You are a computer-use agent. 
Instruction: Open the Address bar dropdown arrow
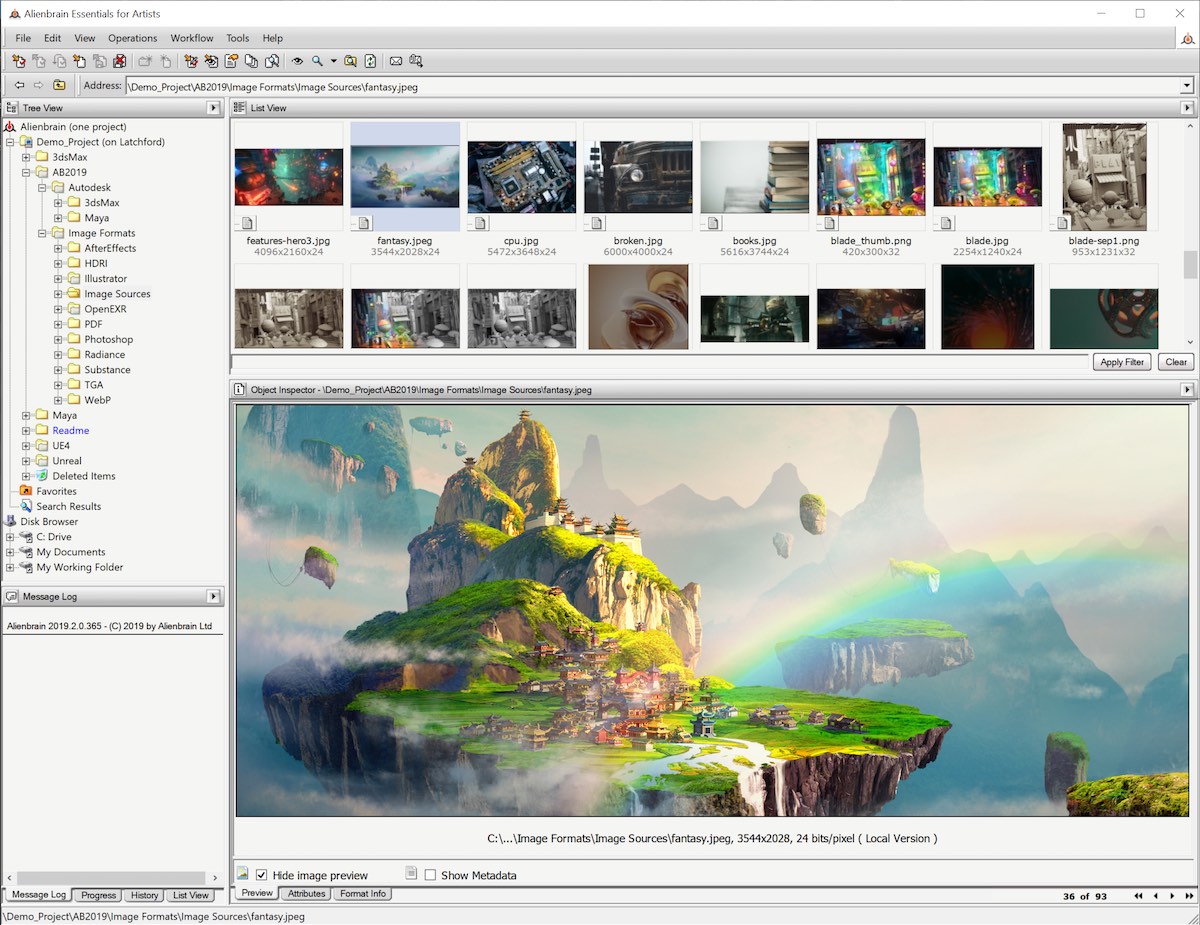pyautogui.click(x=1187, y=86)
